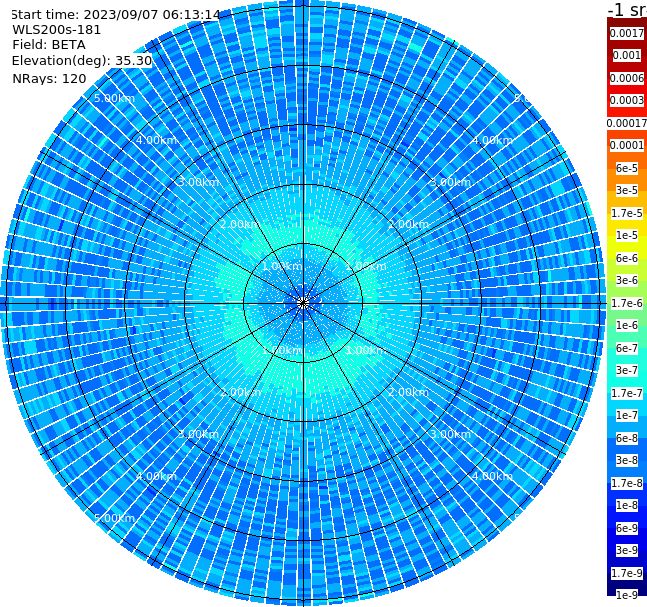Select the 3e-8 colorbar tick label
This screenshot has width=647, height=607.
coord(627,460)
